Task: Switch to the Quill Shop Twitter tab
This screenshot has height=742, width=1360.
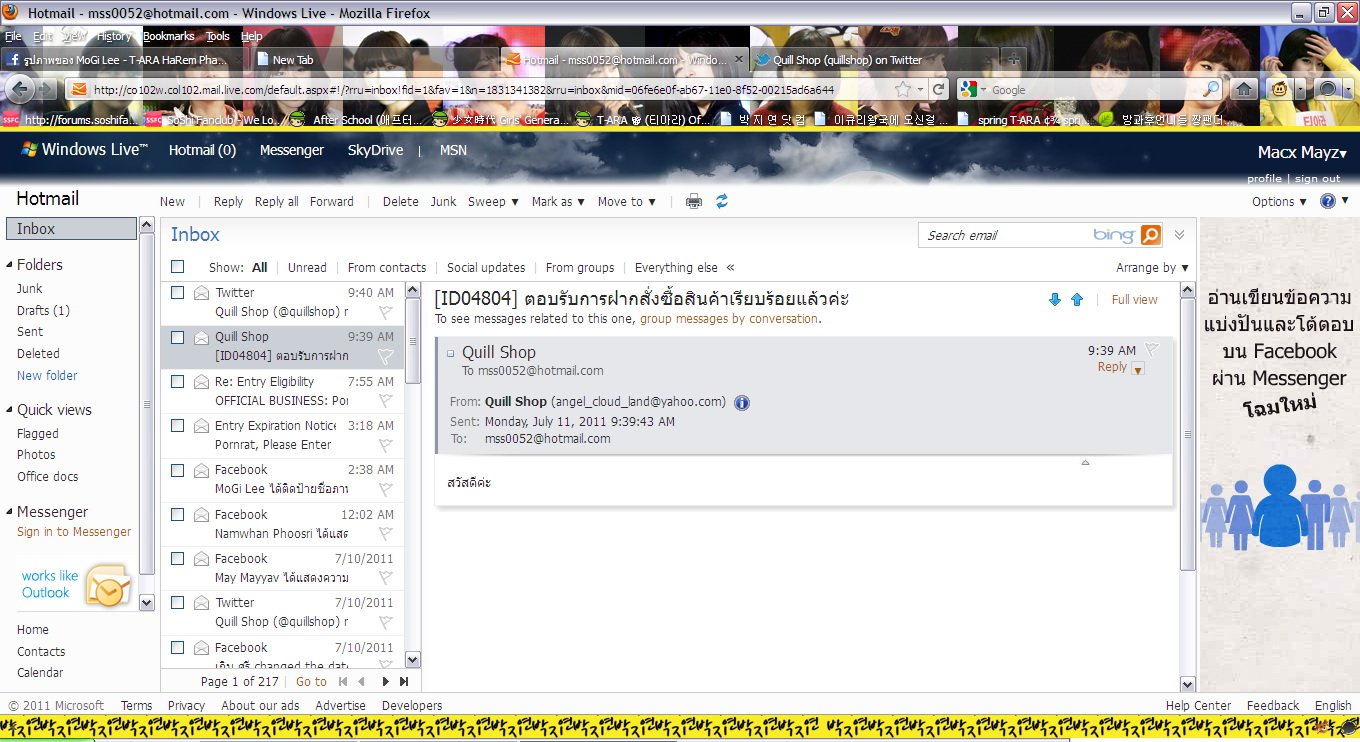Action: [873, 60]
